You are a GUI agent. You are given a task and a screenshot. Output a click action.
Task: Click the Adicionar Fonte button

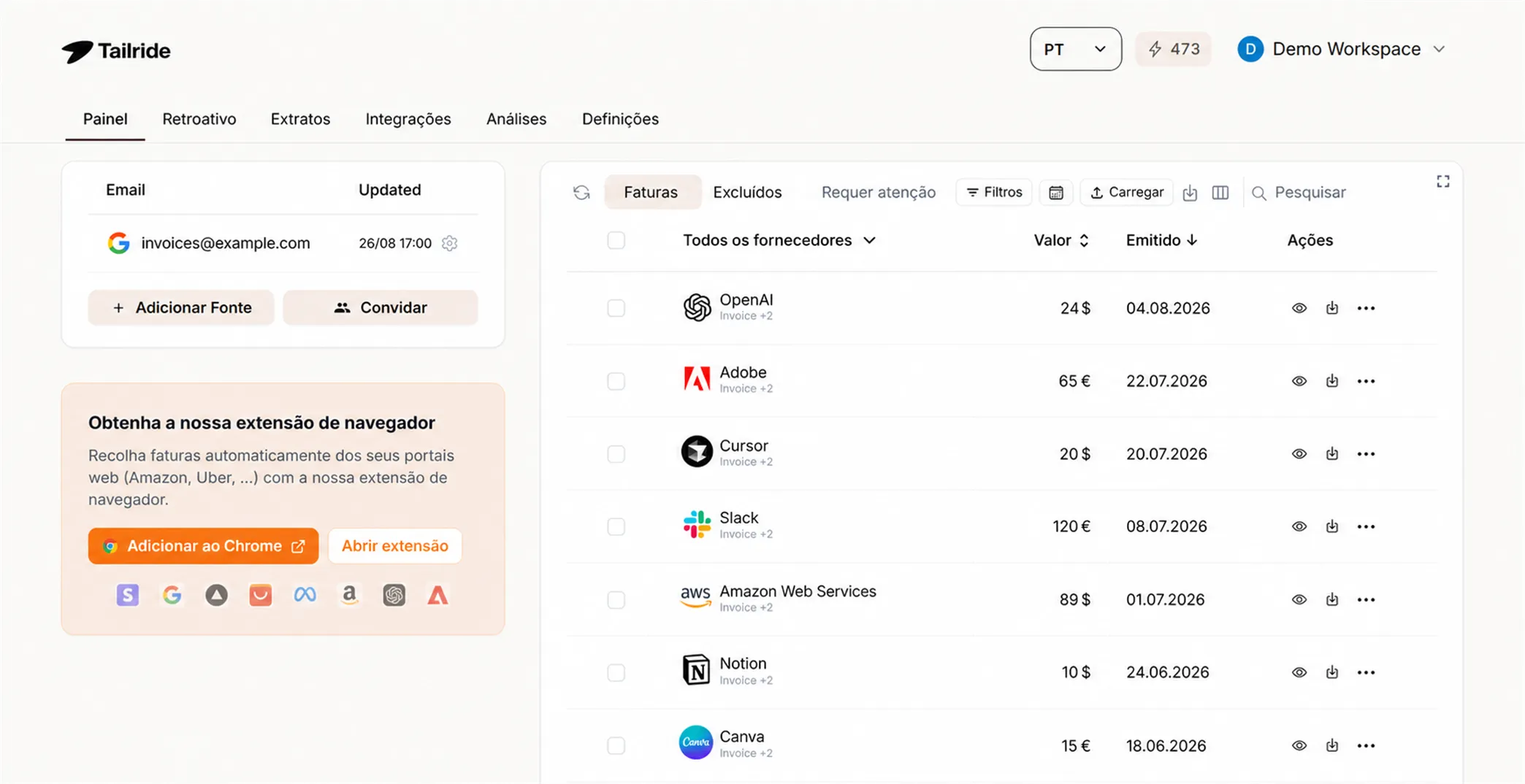181,307
